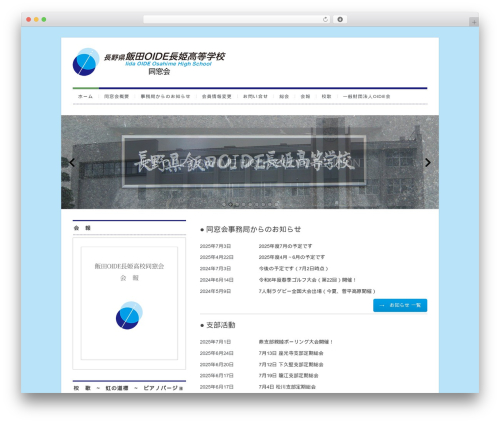Open the 会報 cover thumbnail in sidebar
The height and width of the screenshot is (423, 500).
pyautogui.click(x=129, y=303)
